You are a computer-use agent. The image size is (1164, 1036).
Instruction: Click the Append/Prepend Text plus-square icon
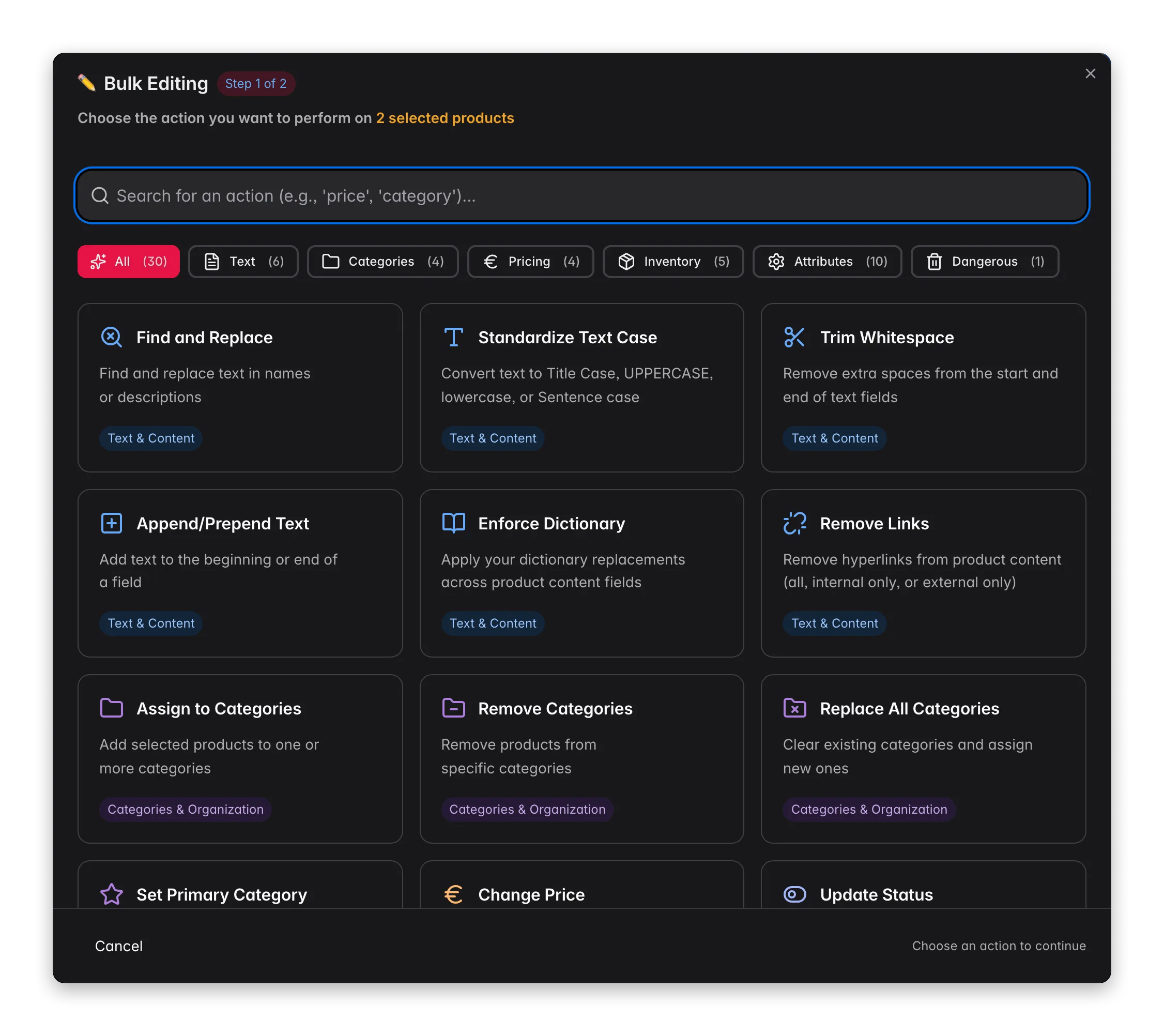coord(112,523)
